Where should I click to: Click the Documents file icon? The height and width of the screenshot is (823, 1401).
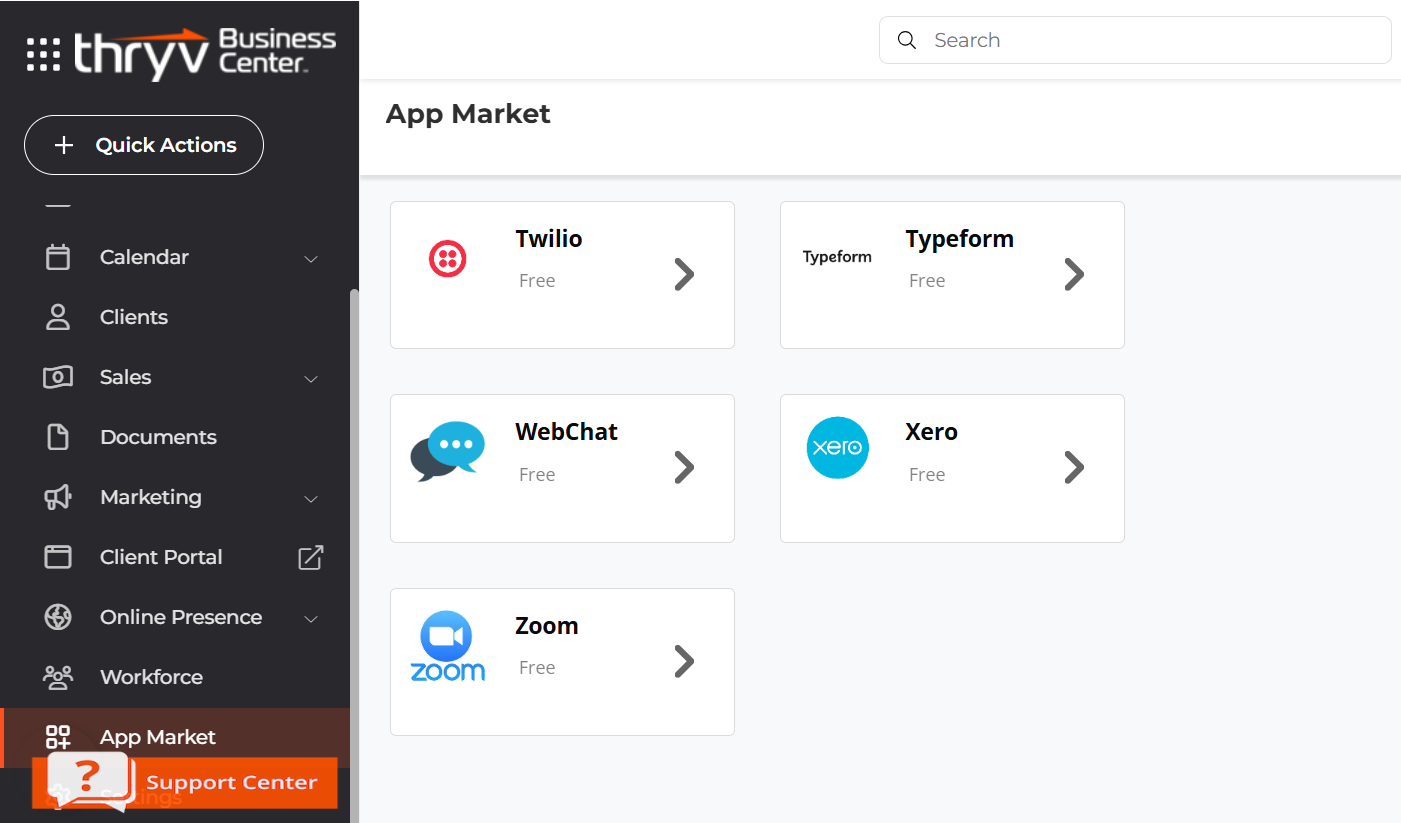(x=58, y=437)
